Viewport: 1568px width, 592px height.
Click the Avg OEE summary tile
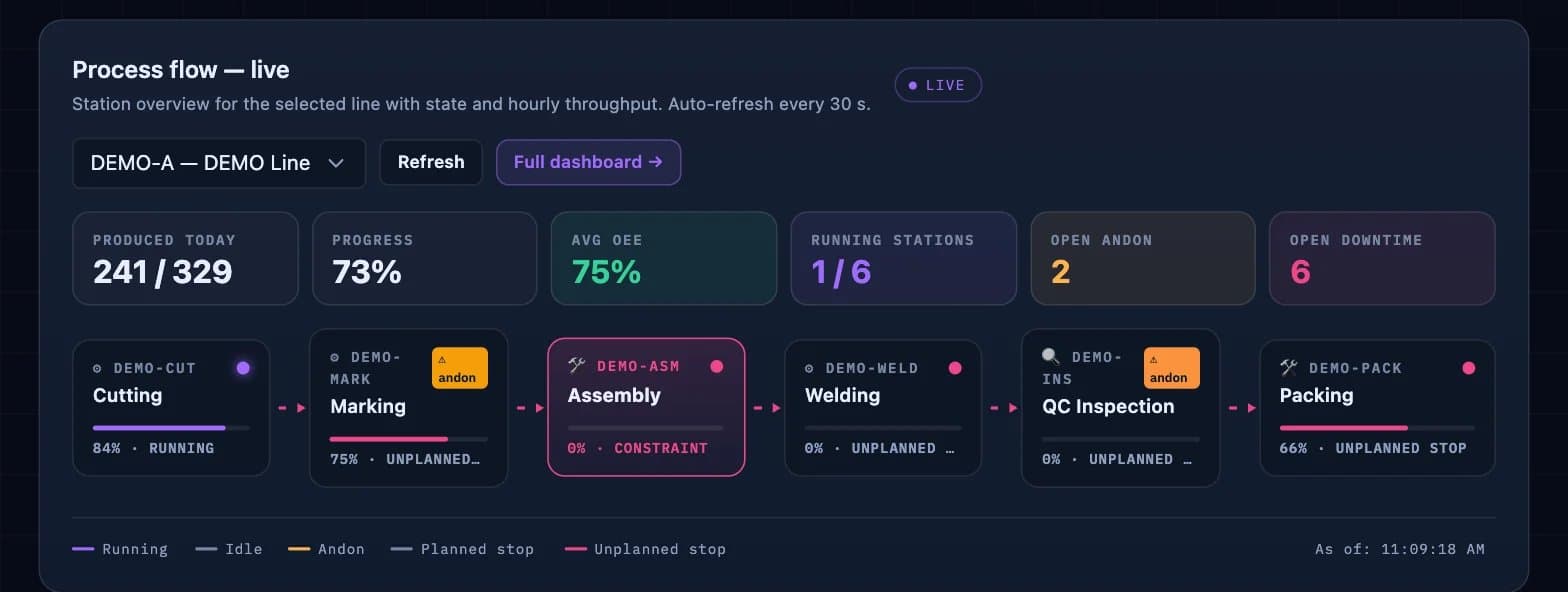(x=664, y=258)
